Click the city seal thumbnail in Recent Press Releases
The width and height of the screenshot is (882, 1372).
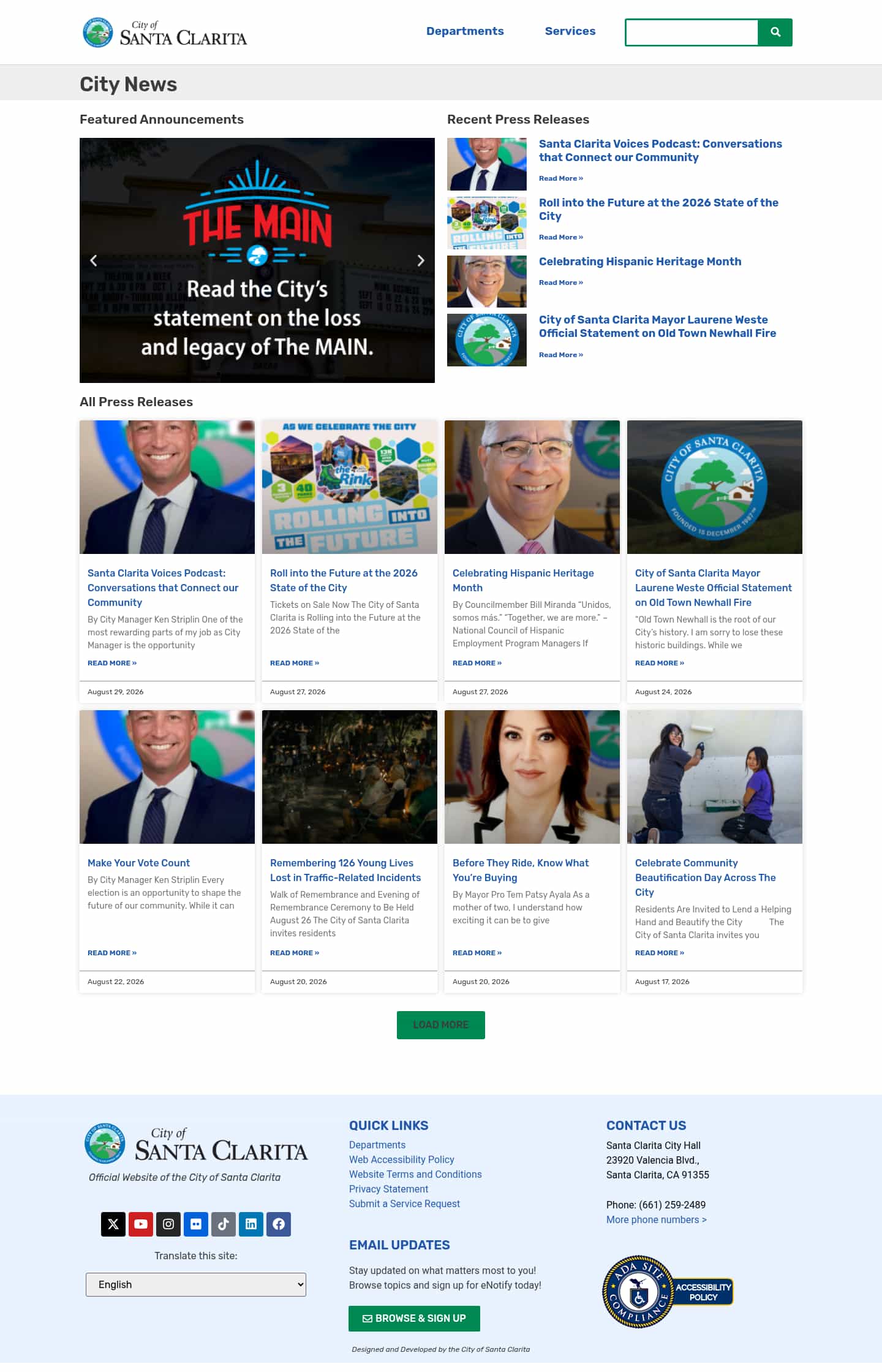coord(487,340)
